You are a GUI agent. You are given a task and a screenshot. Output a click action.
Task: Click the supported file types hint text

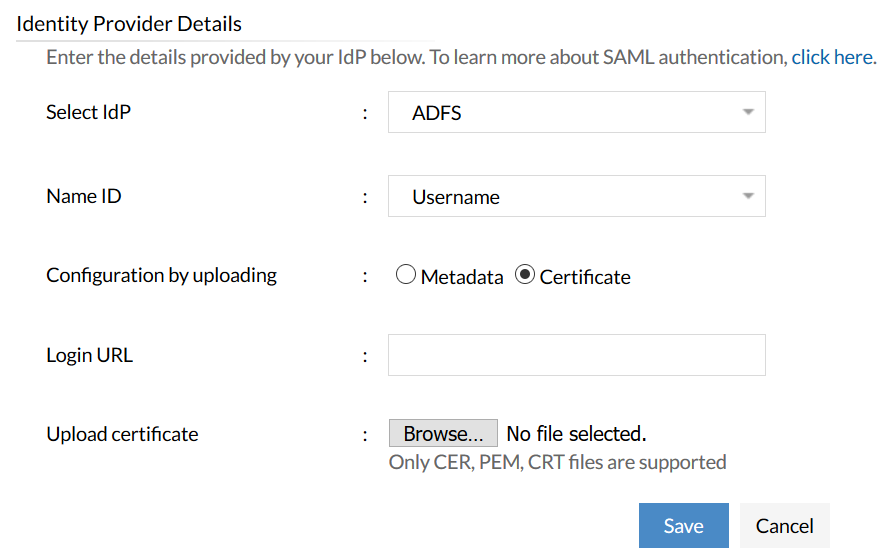[557, 462]
